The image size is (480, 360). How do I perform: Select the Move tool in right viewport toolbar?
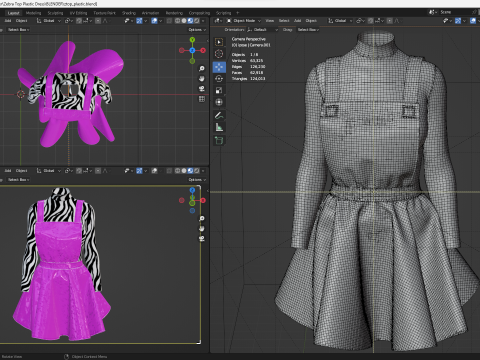[x=219, y=67]
